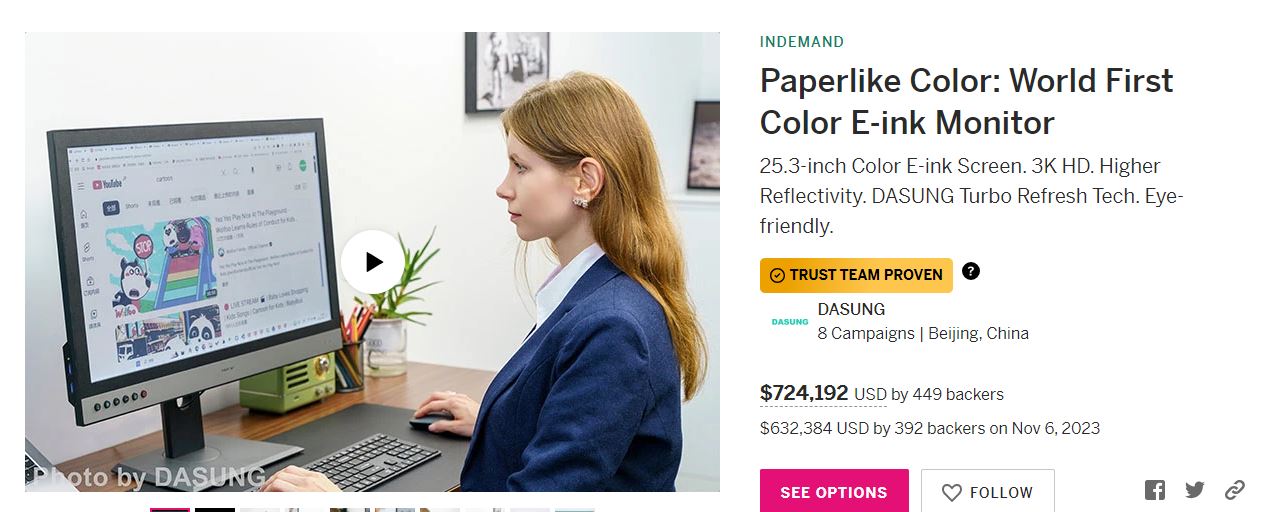Click the checkmark icon in Trust badge
This screenshot has height=512, width=1286.
click(777, 276)
